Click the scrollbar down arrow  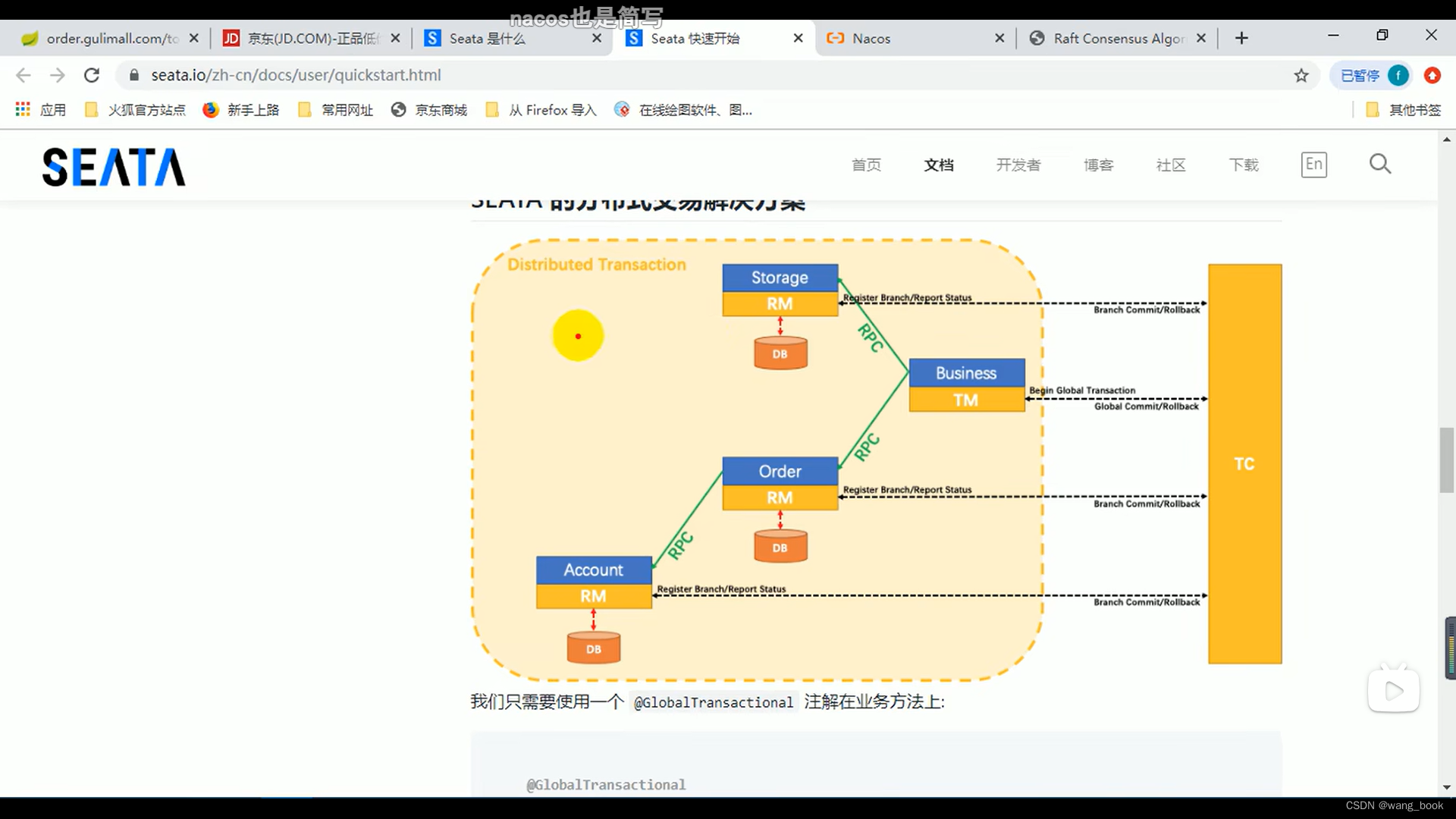[1446, 787]
